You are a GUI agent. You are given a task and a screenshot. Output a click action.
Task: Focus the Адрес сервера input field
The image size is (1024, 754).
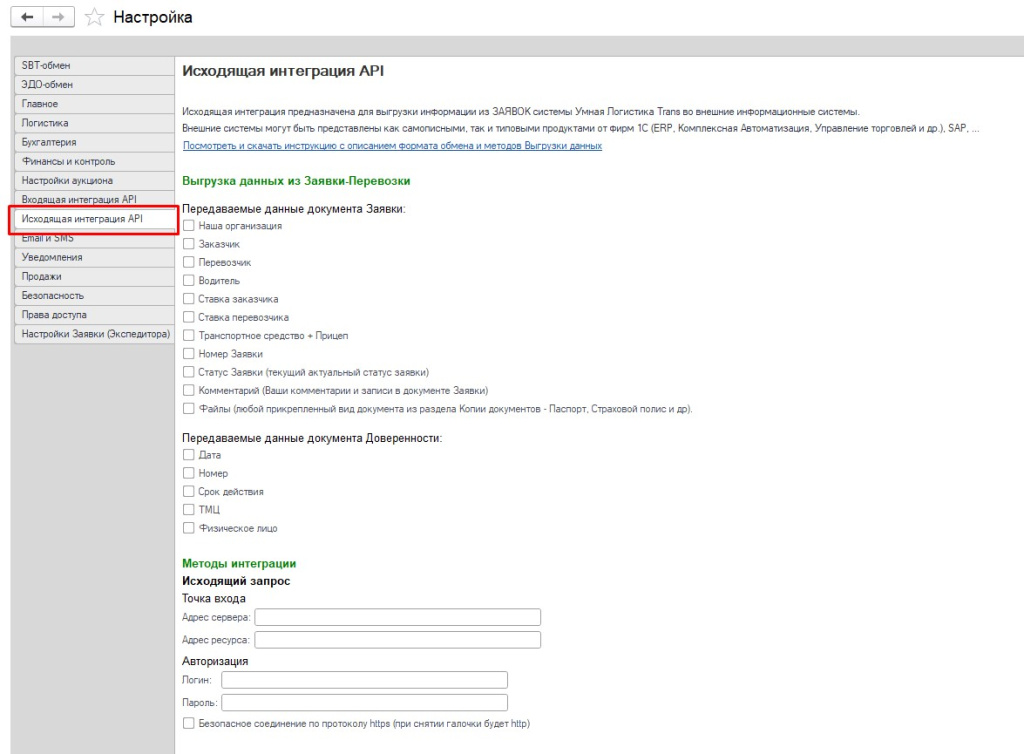(397, 617)
